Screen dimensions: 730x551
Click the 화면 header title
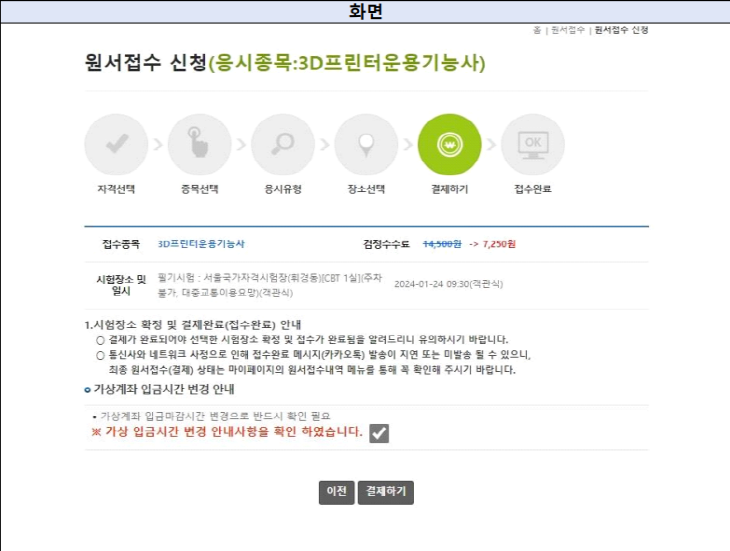pos(365,11)
